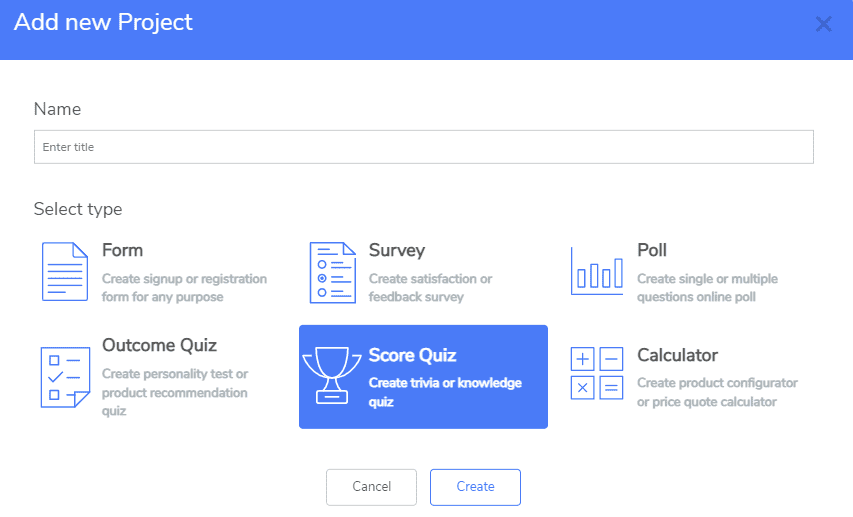Click the Cancel button

point(372,487)
